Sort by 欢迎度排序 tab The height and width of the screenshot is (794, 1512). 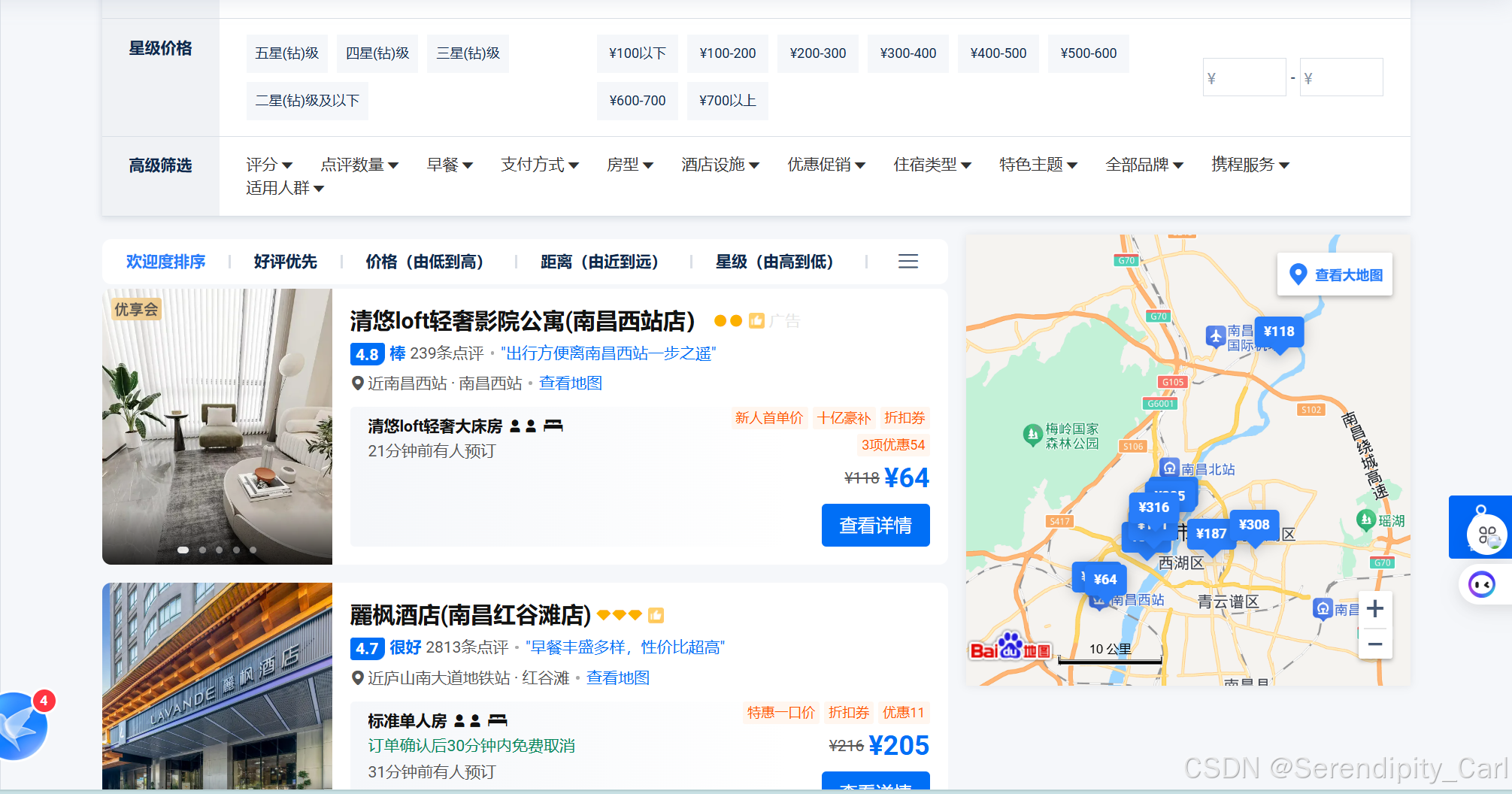coord(165,262)
